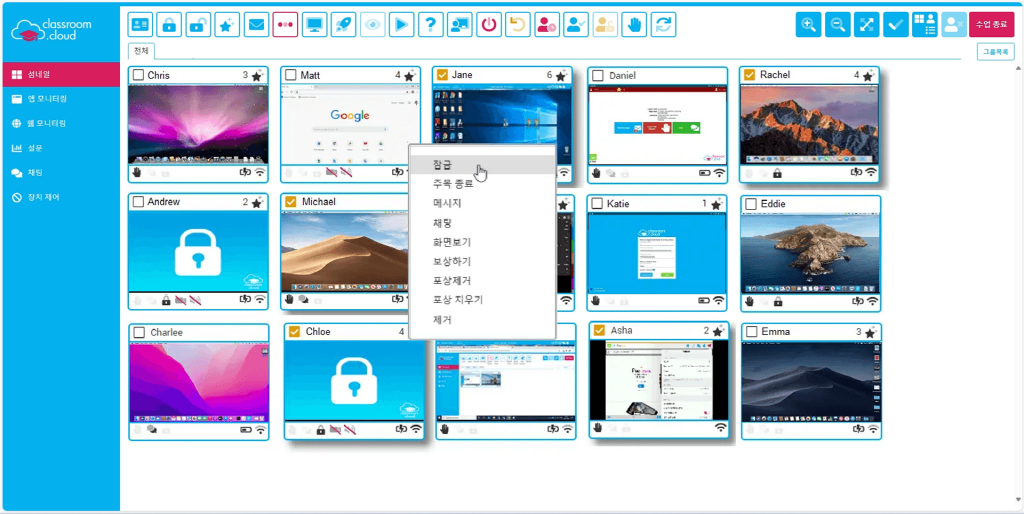The image size is (1024, 514).
Task: Click the rocket launch icon in toolbar
Action: (x=343, y=24)
